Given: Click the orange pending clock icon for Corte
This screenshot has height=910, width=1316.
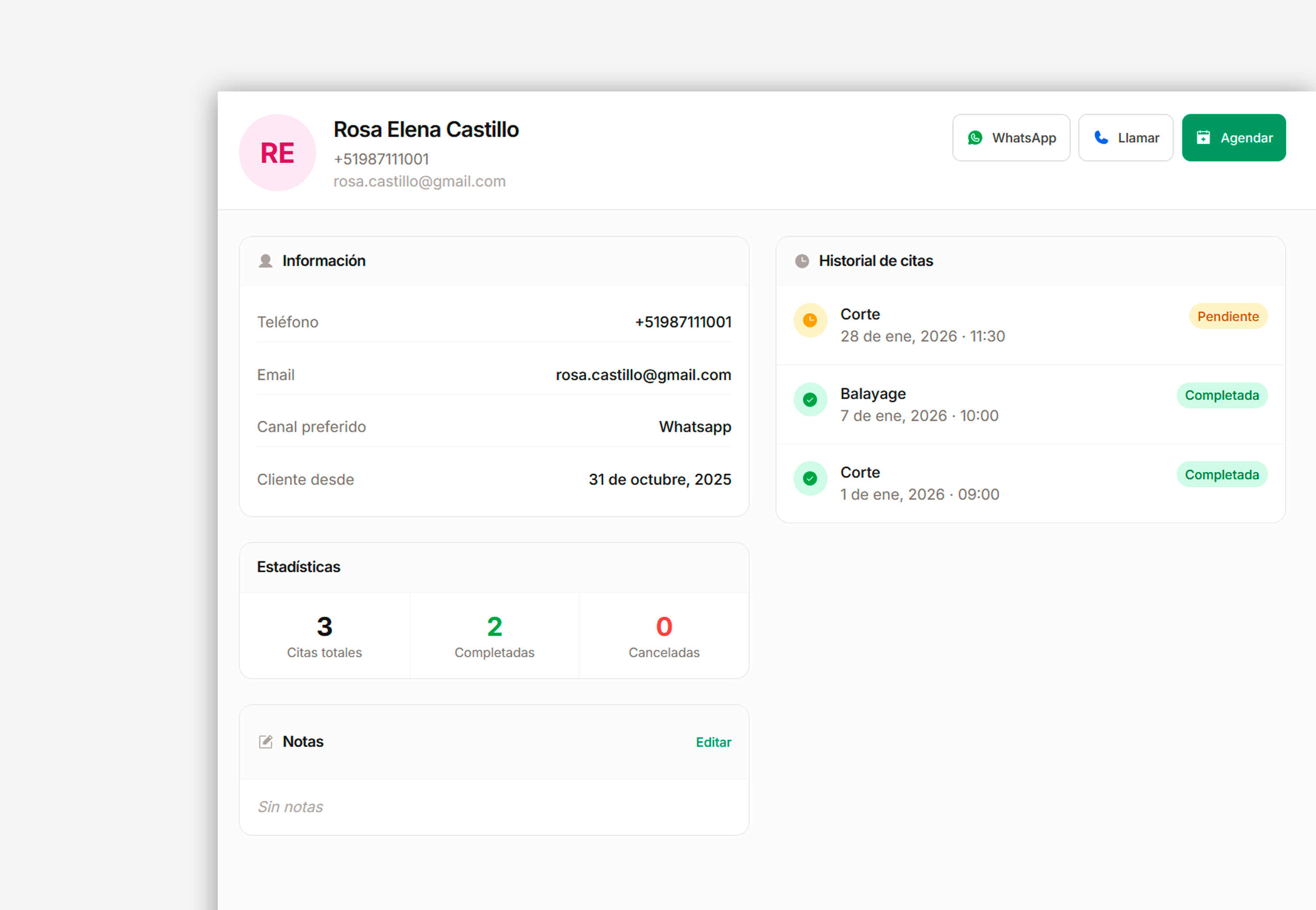Looking at the screenshot, I should point(810,320).
